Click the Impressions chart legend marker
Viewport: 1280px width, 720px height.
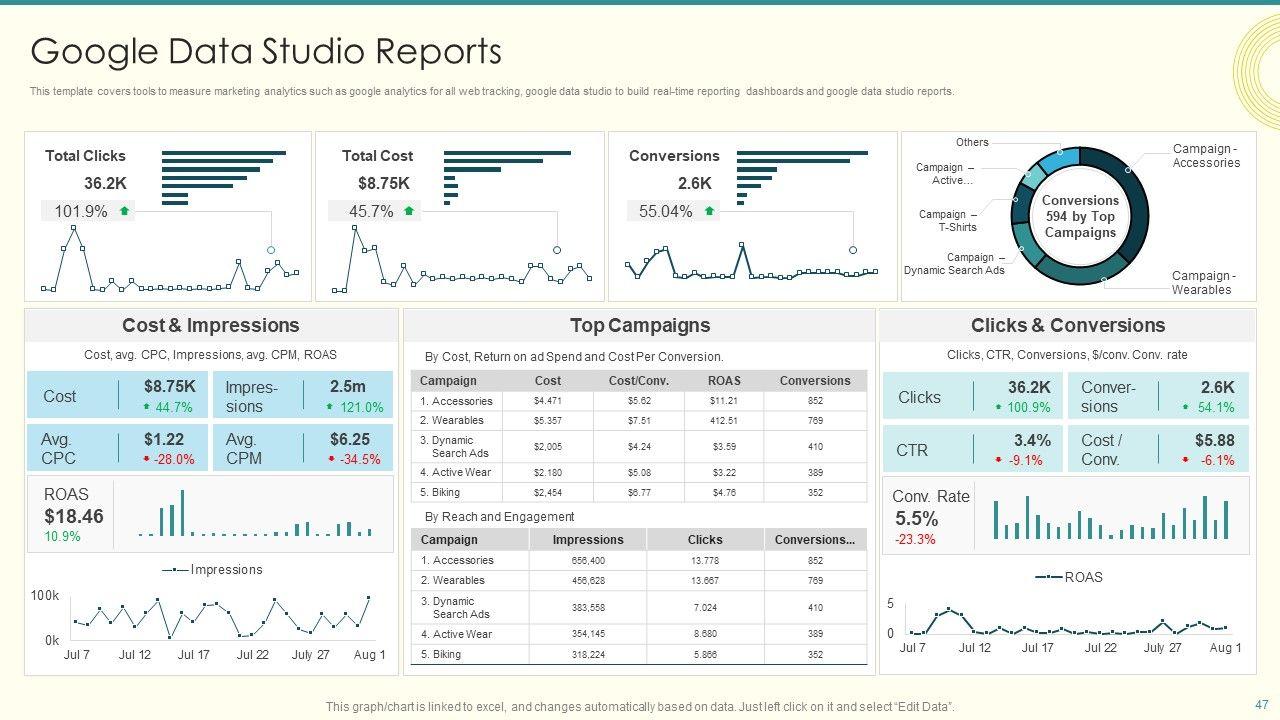175,570
